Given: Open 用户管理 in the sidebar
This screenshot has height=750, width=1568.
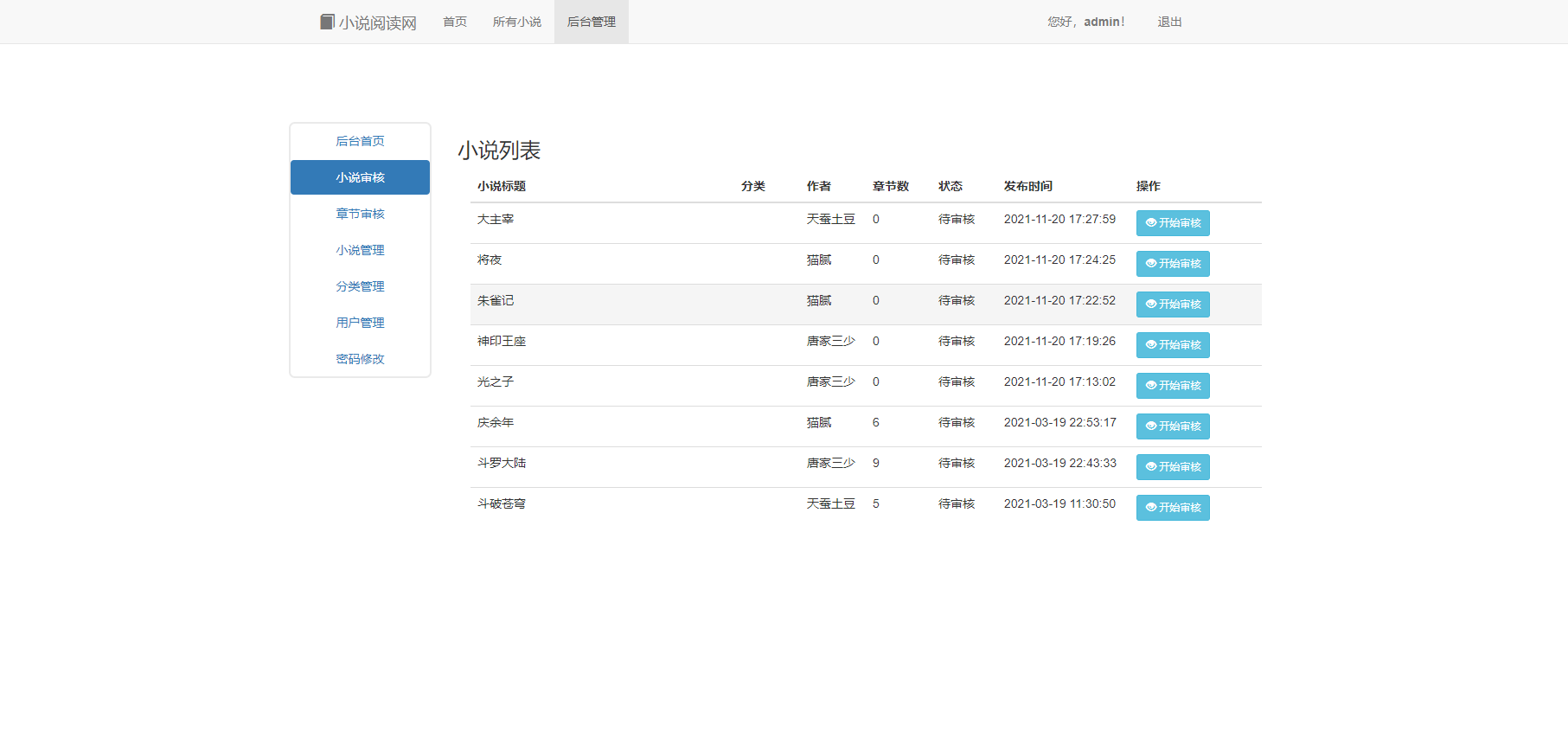Looking at the screenshot, I should [360, 323].
